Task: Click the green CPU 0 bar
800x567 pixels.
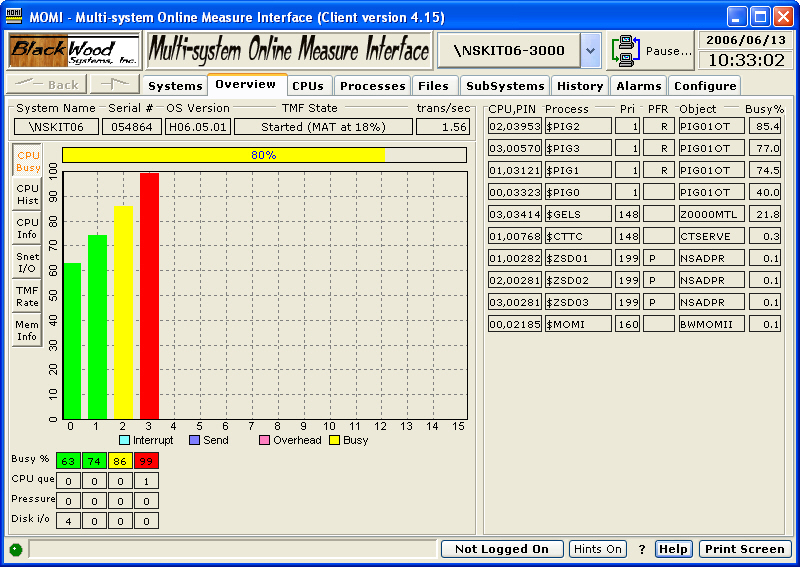Action: click(x=72, y=341)
